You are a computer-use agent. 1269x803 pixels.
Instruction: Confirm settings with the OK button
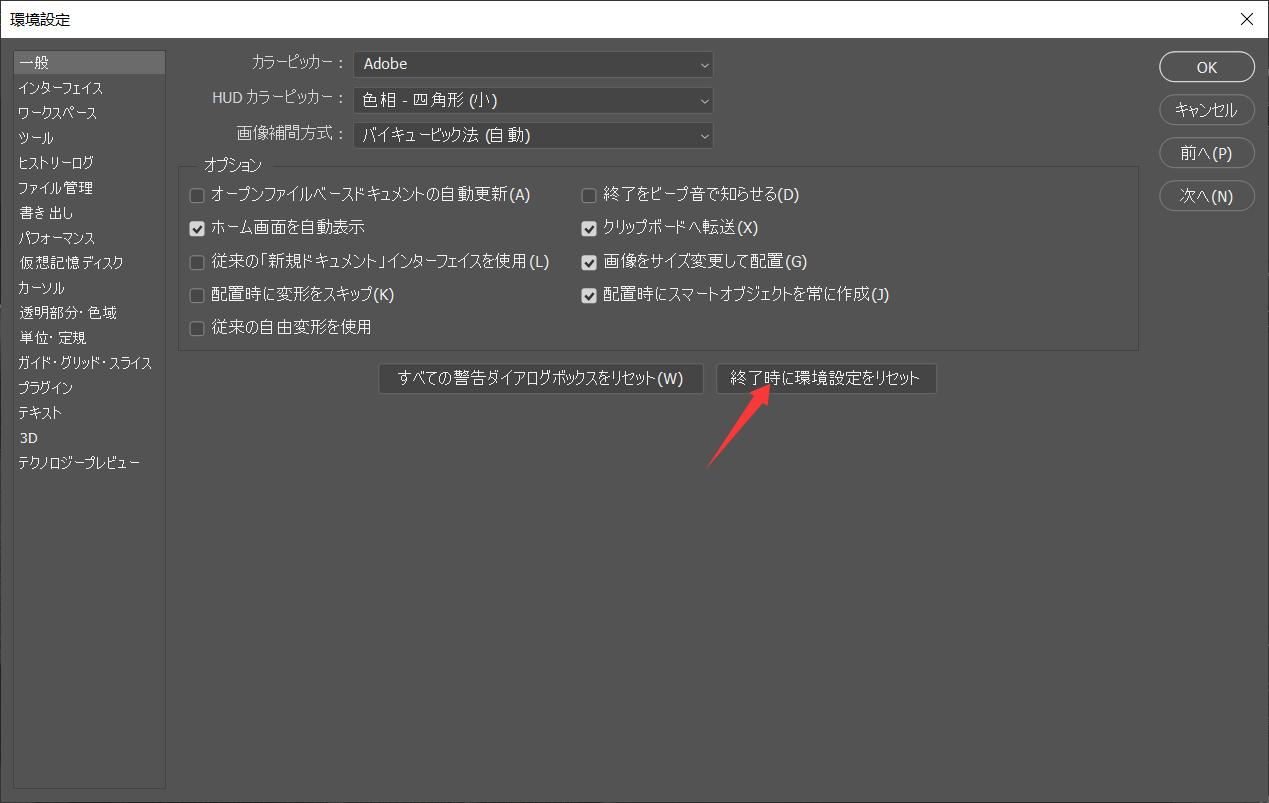pyautogui.click(x=1206, y=66)
